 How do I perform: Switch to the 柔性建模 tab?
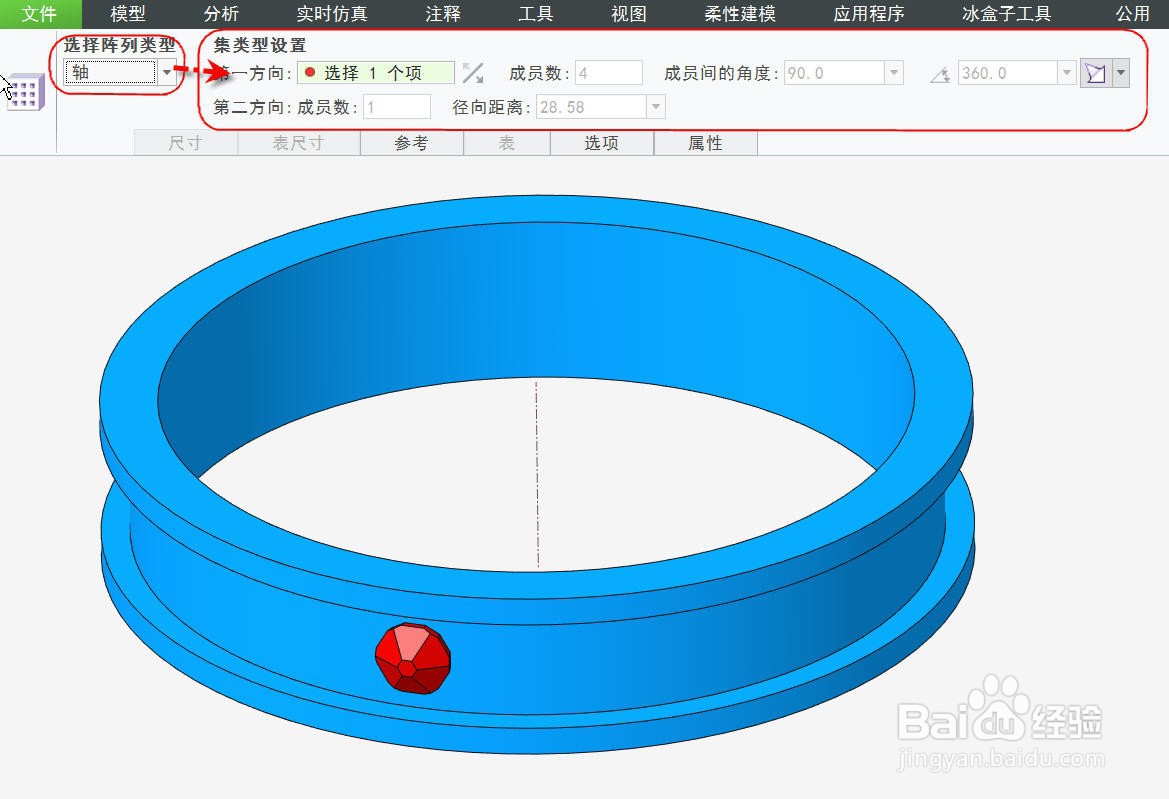click(x=740, y=14)
